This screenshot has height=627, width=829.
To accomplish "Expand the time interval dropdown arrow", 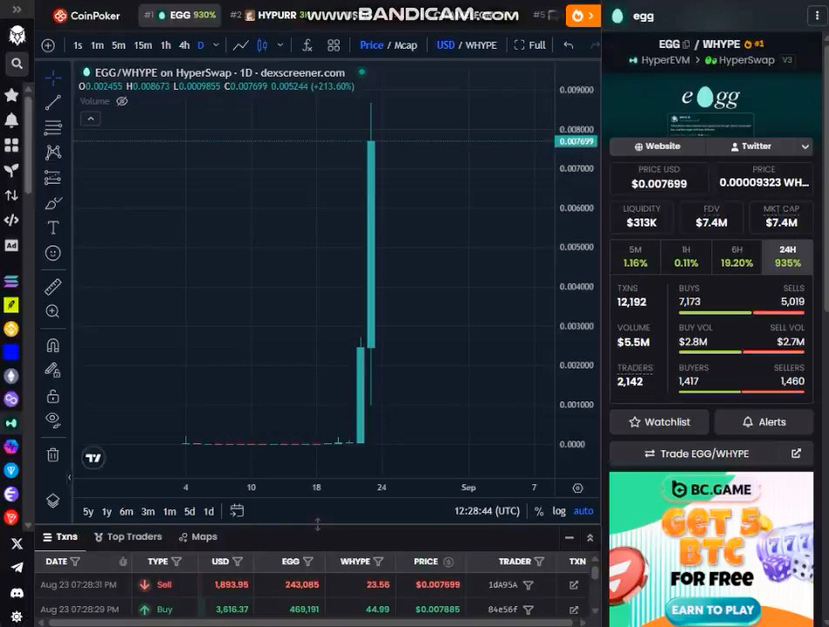I will point(216,45).
